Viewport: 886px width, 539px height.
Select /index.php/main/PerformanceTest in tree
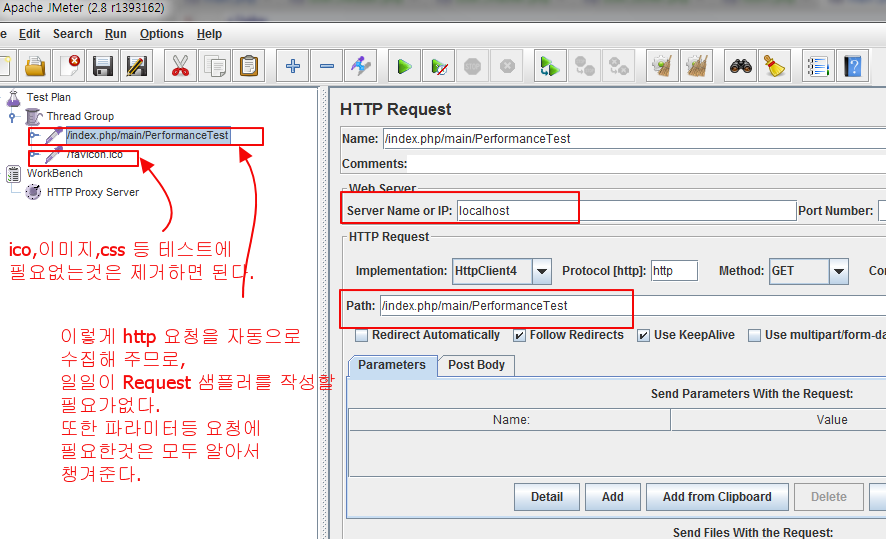pyautogui.click(x=147, y=136)
